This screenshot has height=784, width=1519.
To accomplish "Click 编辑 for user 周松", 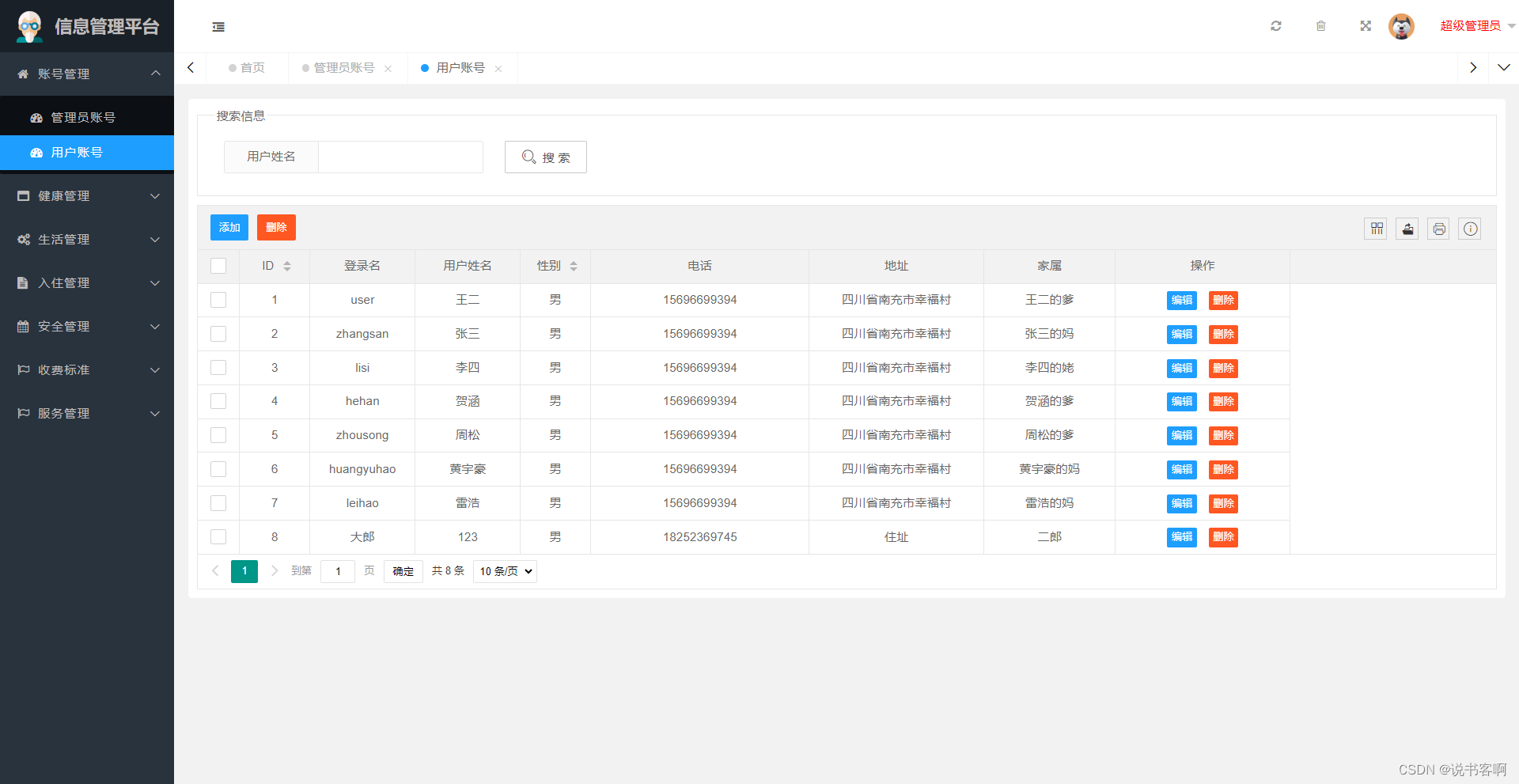I will click(x=1182, y=435).
